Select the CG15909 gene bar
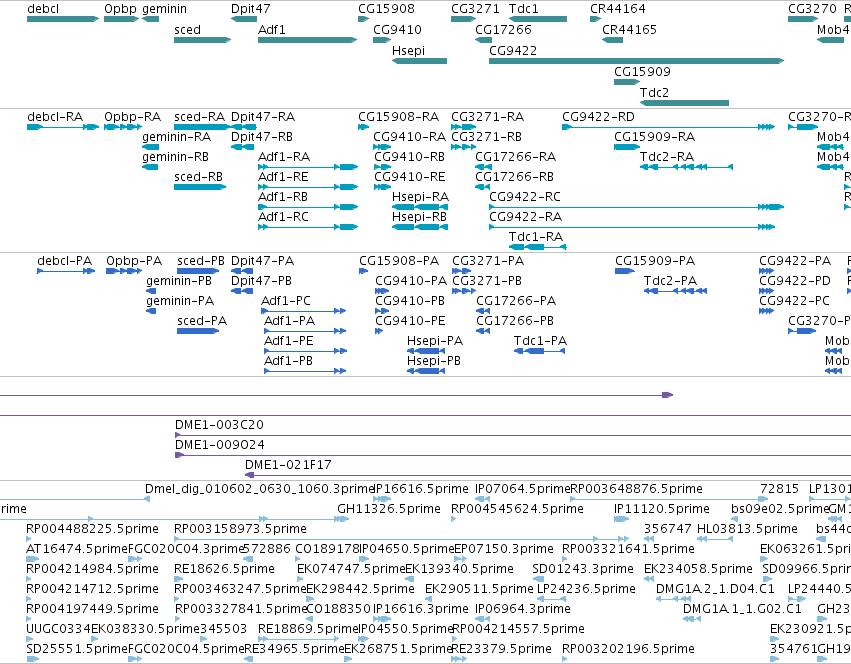This screenshot has height=664, width=851. pyautogui.click(x=627, y=82)
